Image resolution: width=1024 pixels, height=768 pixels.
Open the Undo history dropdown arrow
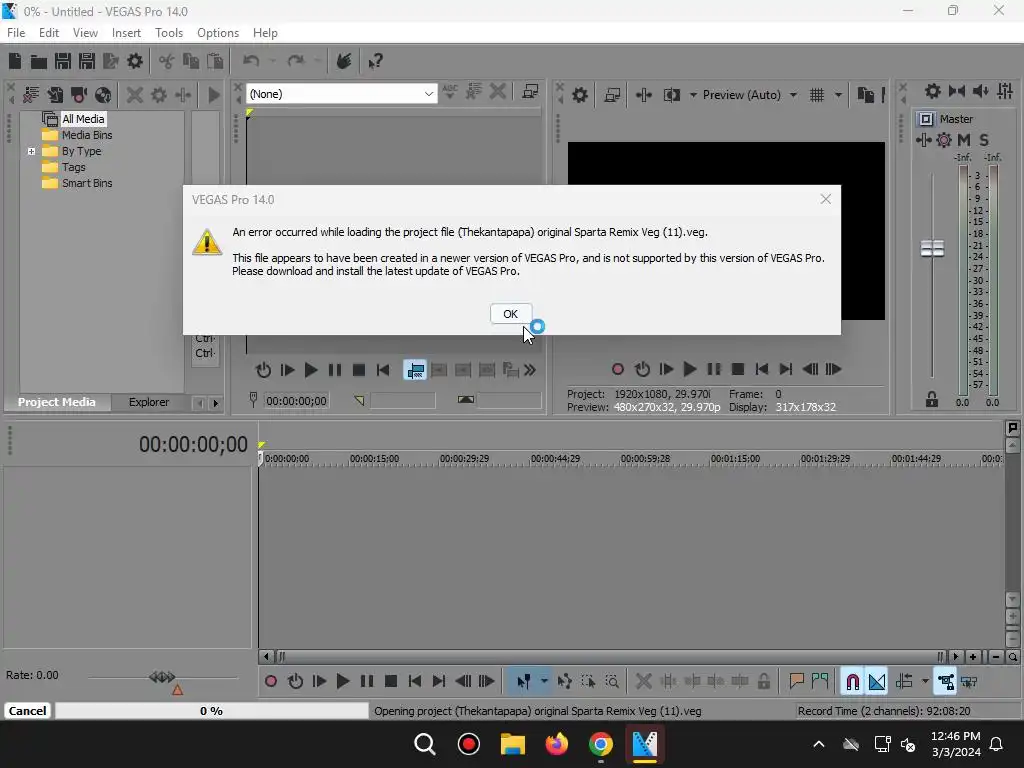pos(272,61)
